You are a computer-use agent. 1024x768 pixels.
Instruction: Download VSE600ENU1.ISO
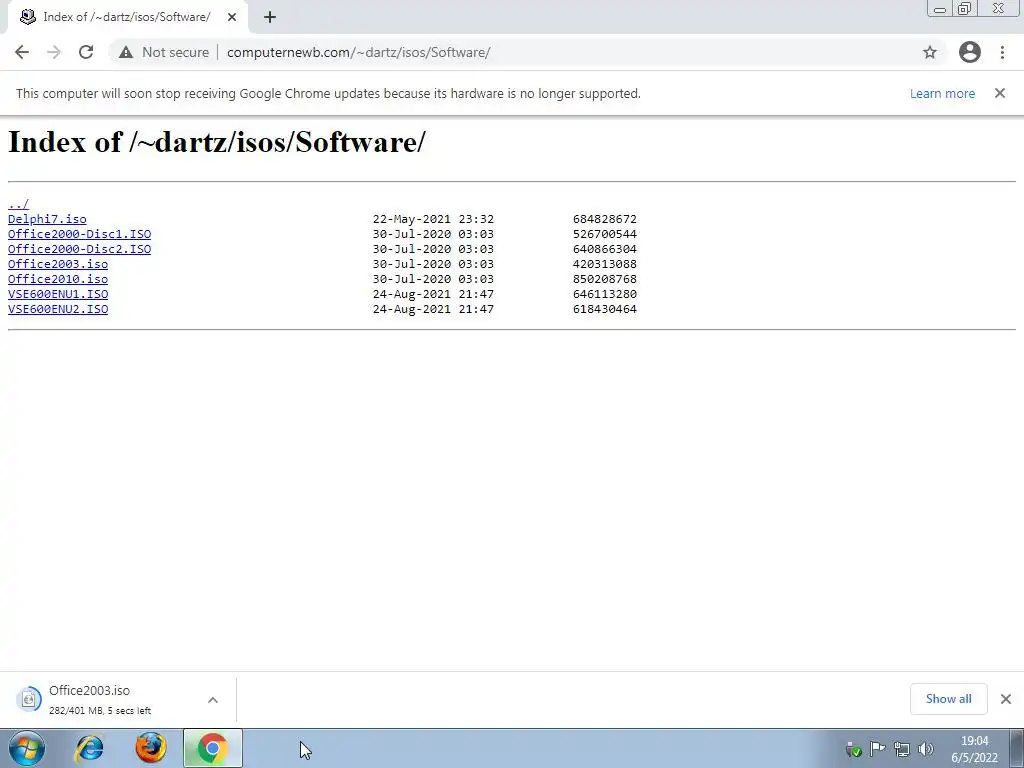58,294
